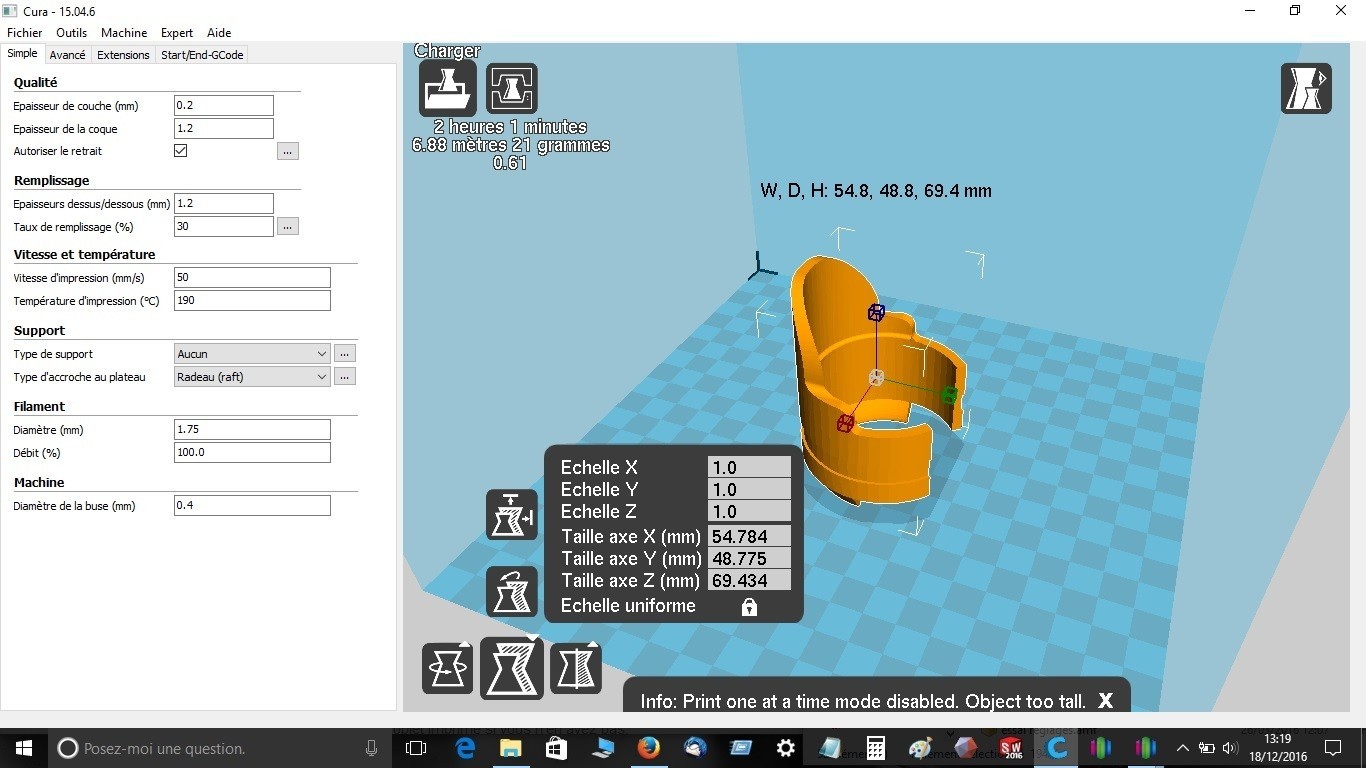This screenshot has height=768, width=1366.
Task: Open the Windows Store taskbar icon
Action: [557, 748]
